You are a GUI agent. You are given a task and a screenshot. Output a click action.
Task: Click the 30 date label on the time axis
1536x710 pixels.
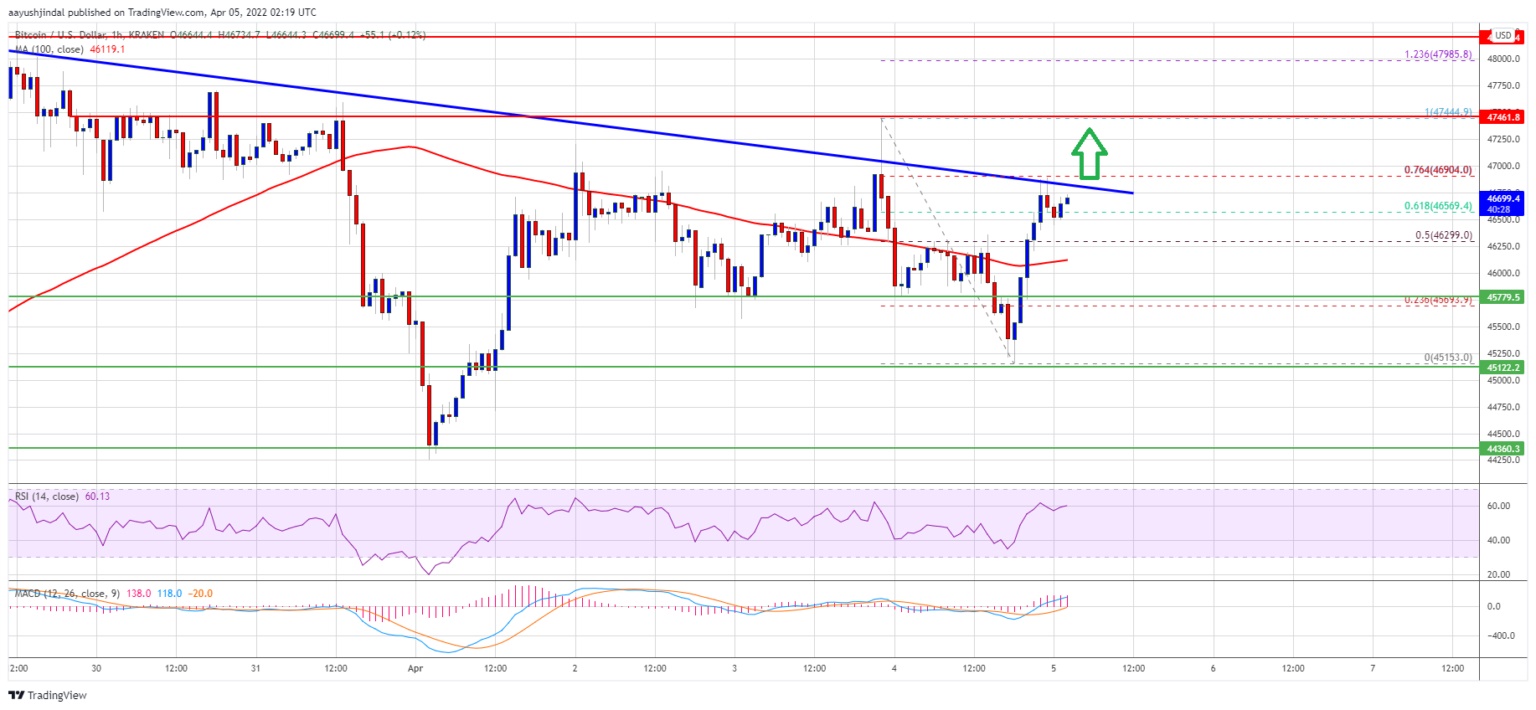pyautogui.click(x=95, y=666)
